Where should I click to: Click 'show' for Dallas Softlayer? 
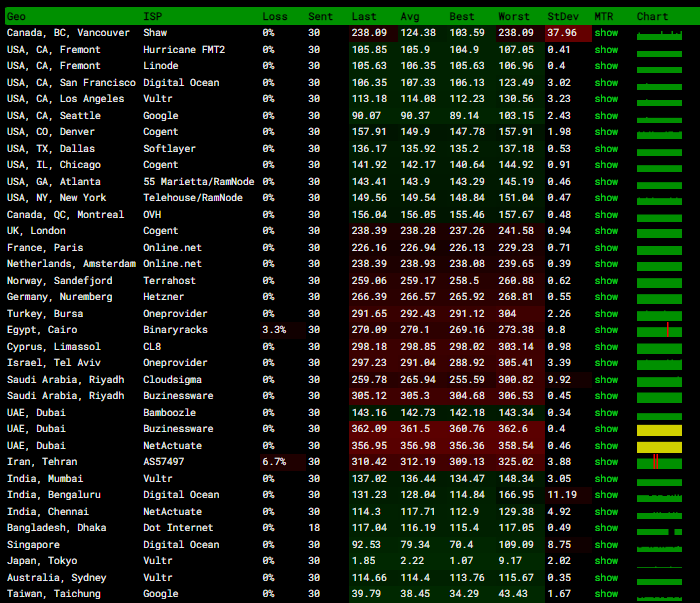[x=606, y=149]
